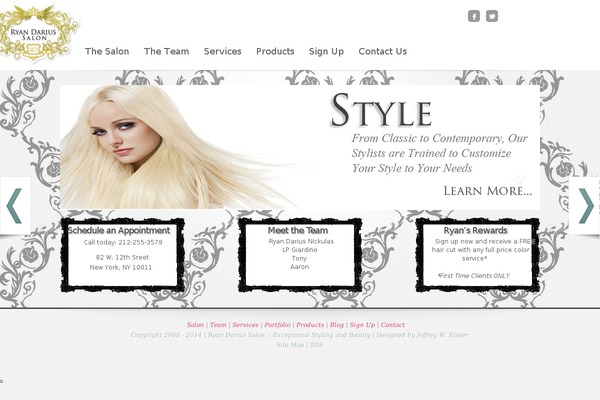Open Sign Up footer link
The width and height of the screenshot is (600, 400).
pyautogui.click(x=362, y=325)
